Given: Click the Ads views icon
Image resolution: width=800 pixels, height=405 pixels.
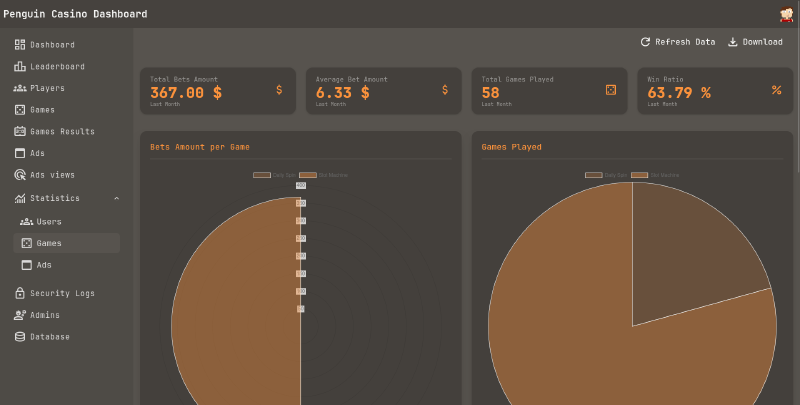Looking at the screenshot, I should [x=20, y=175].
